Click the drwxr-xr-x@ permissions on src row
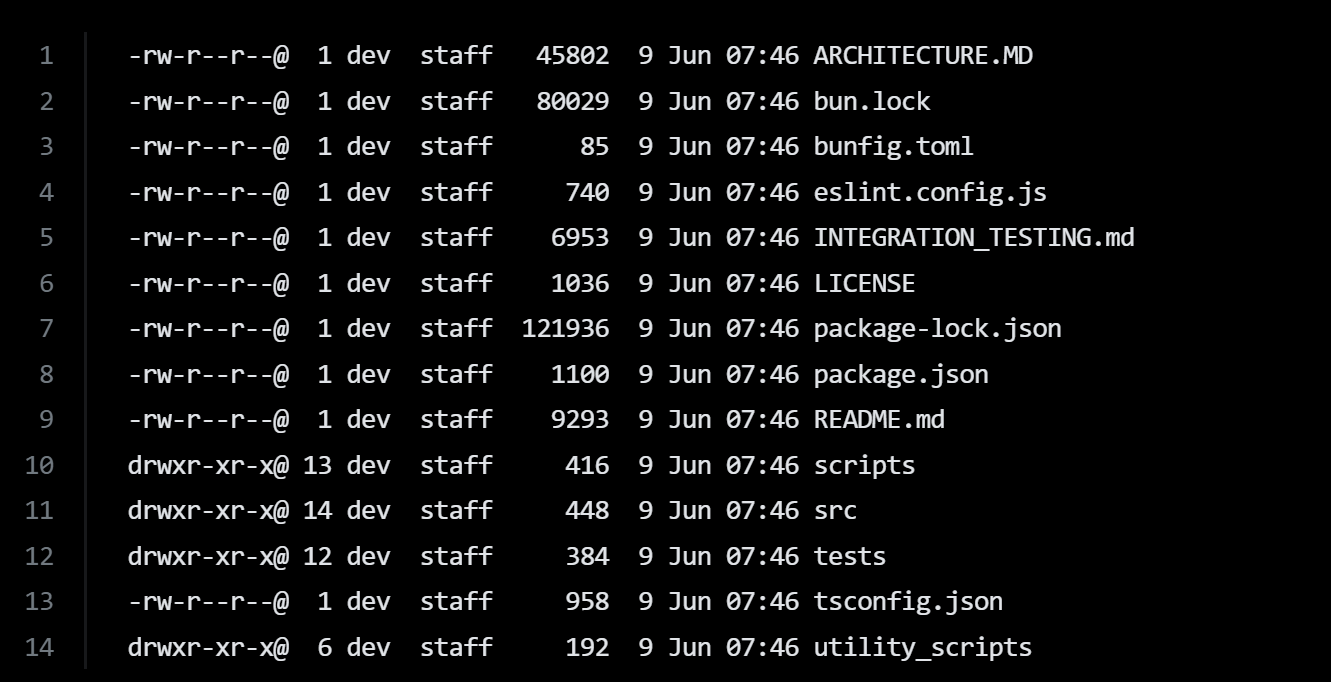The image size is (1331, 682). (208, 511)
